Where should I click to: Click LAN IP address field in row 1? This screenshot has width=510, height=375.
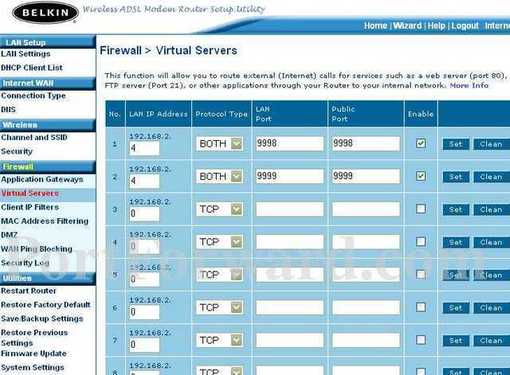coord(144,148)
